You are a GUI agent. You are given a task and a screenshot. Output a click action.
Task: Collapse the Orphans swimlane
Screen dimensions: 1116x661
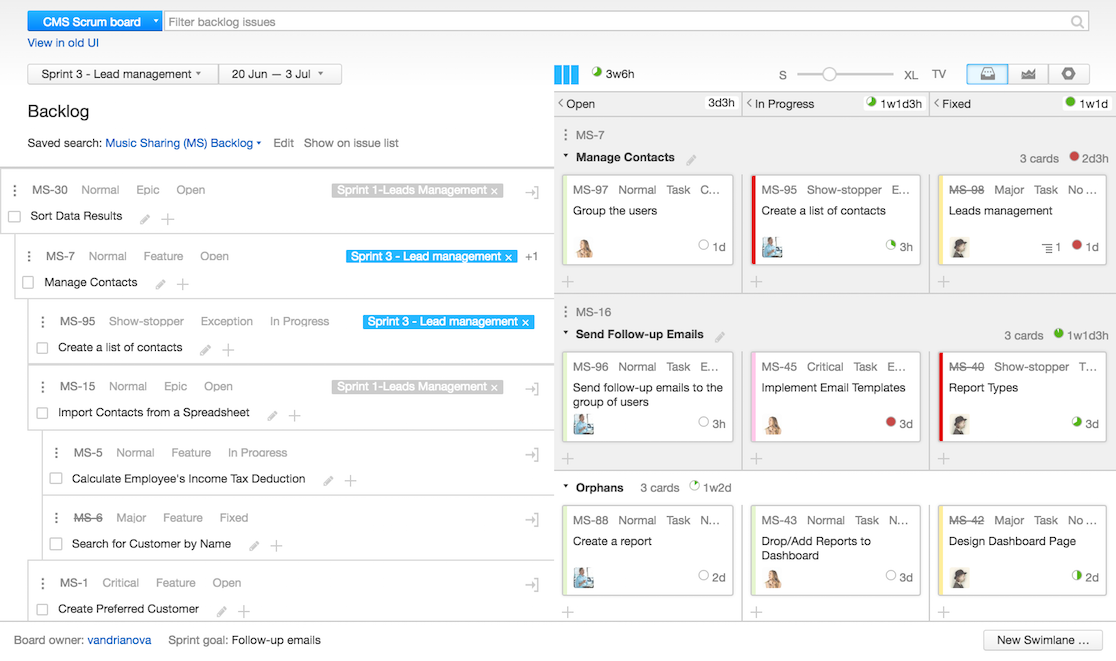click(565, 488)
